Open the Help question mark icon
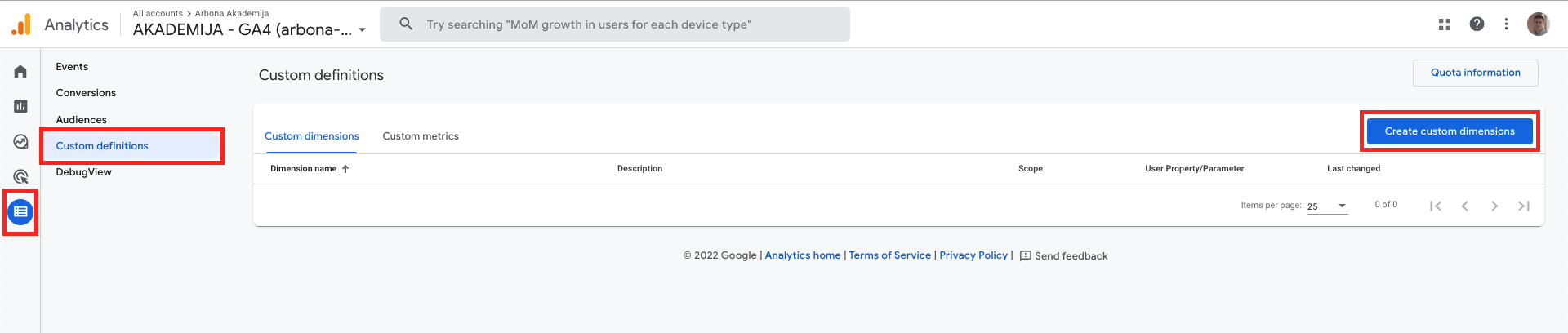The height and width of the screenshot is (333, 1568). click(1477, 24)
